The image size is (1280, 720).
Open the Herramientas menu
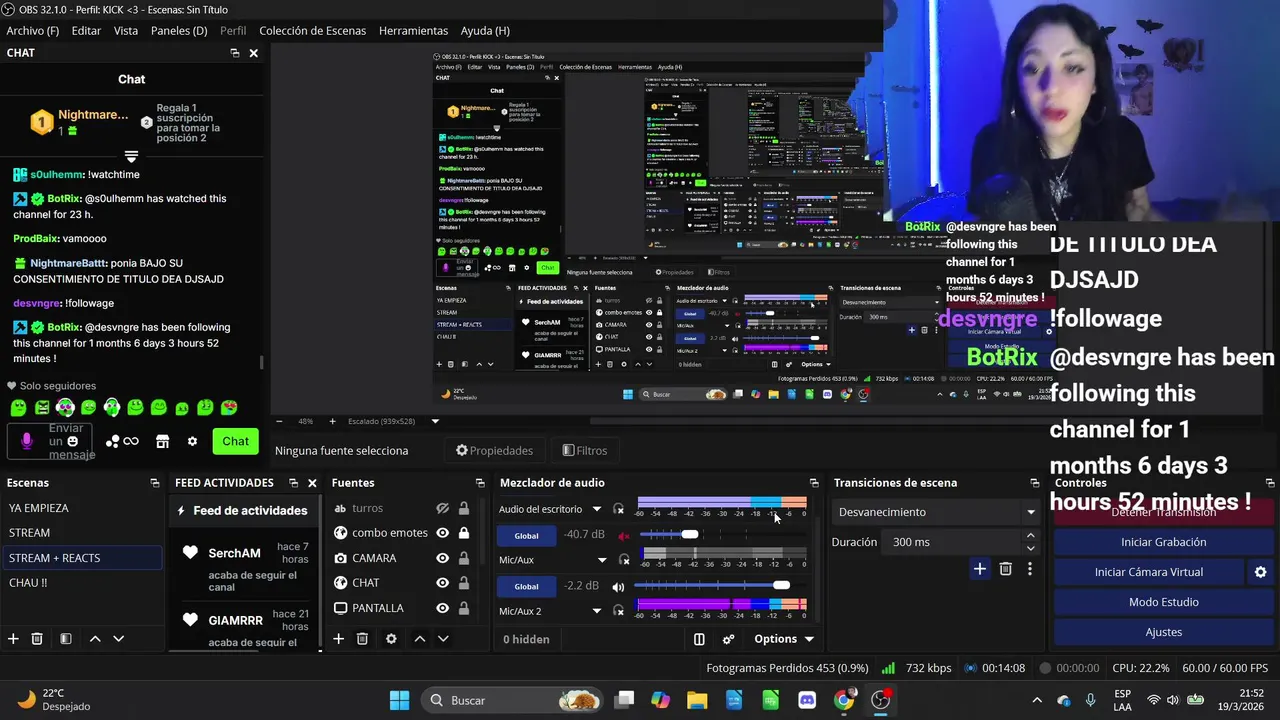tap(413, 31)
